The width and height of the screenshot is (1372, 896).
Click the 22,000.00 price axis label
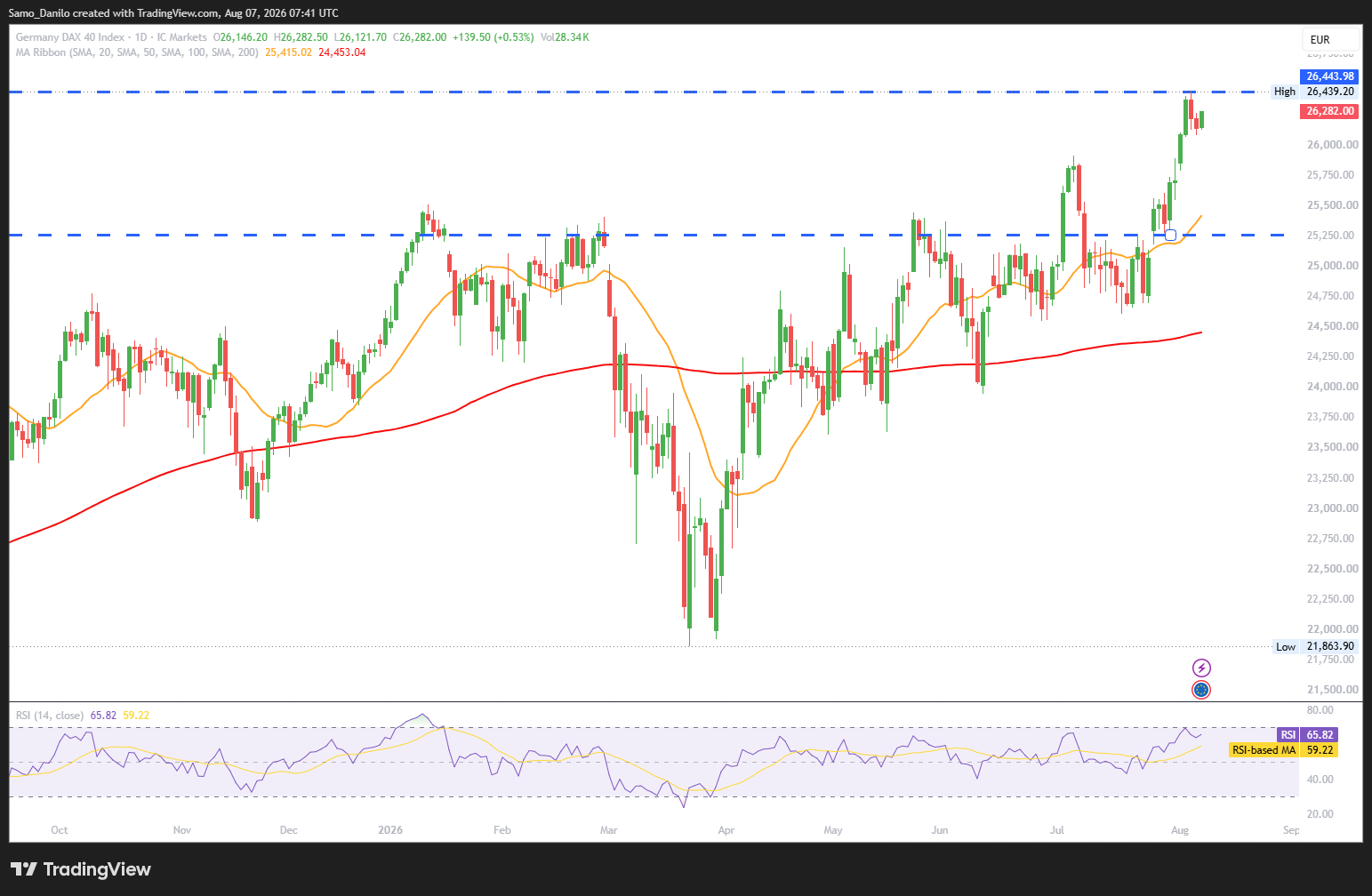pyautogui.click(x=1332, y=628)
